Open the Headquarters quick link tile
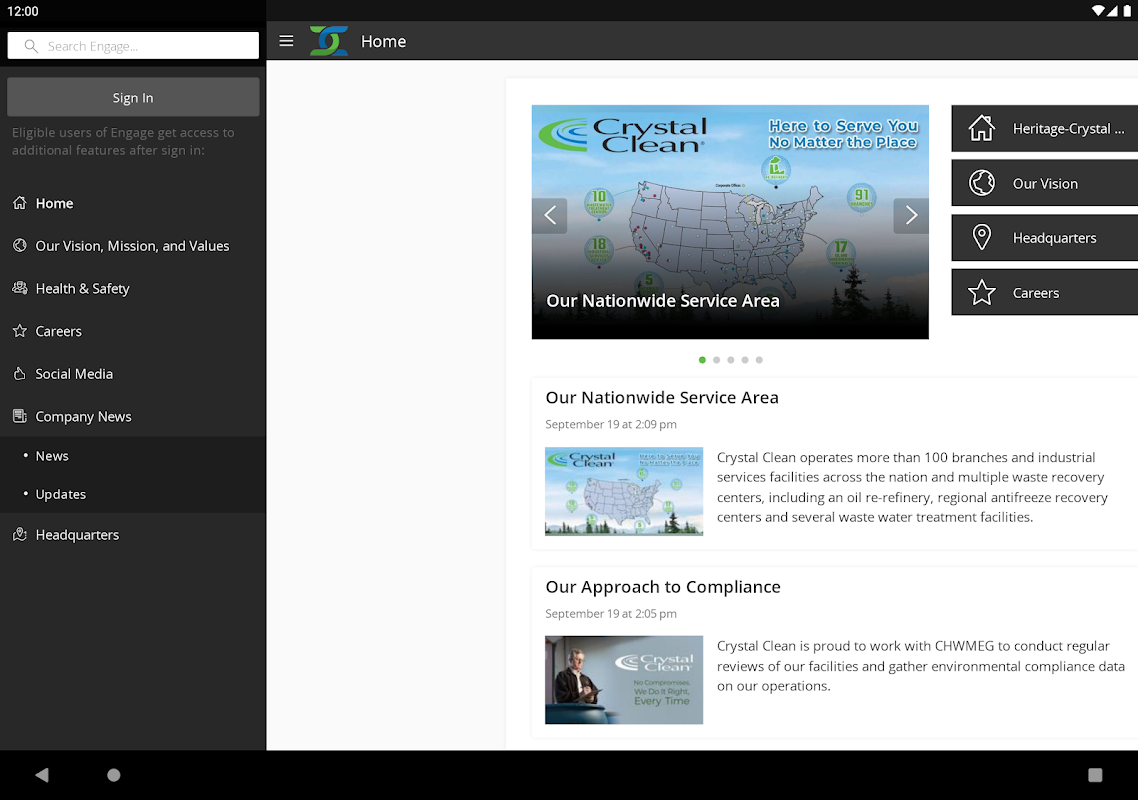Viewport: 1138px width, 800px height. click(1044, 237)
